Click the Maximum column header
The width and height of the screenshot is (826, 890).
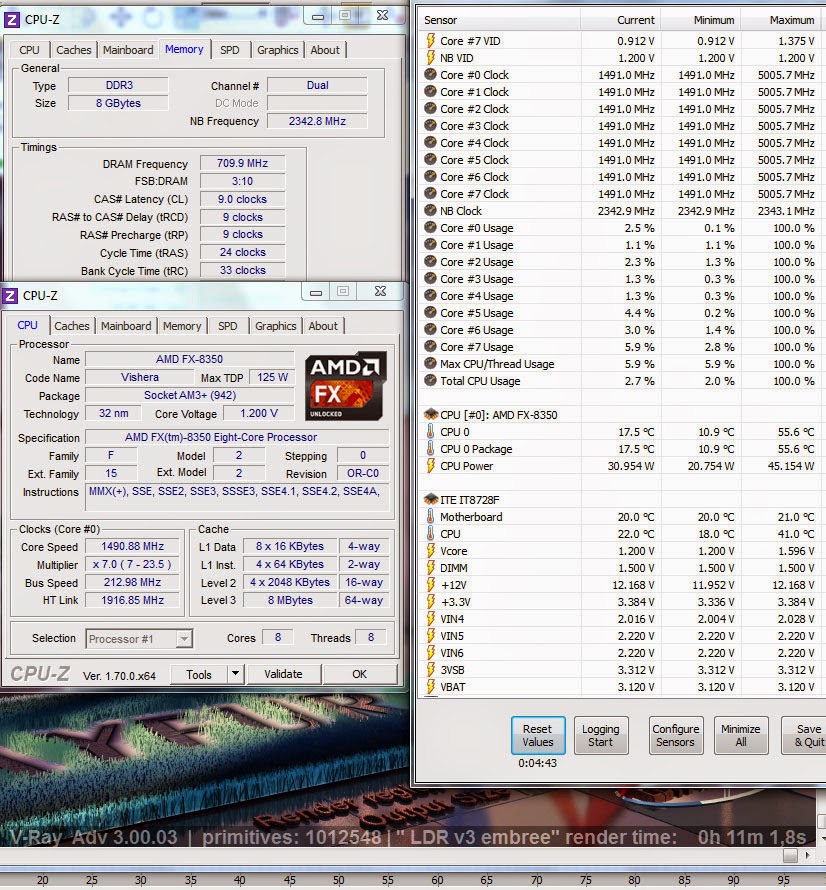pos(783,20)
